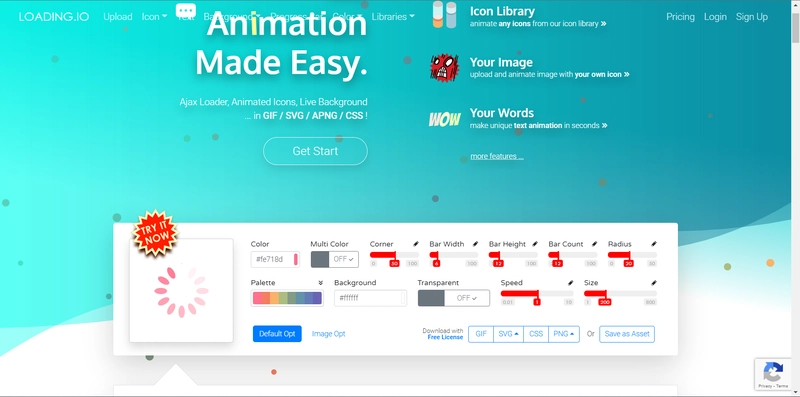Click the Icon Library bottles icon
Image resolution: width=800 pixels, height=397 pixels.
tap(444, 15)
